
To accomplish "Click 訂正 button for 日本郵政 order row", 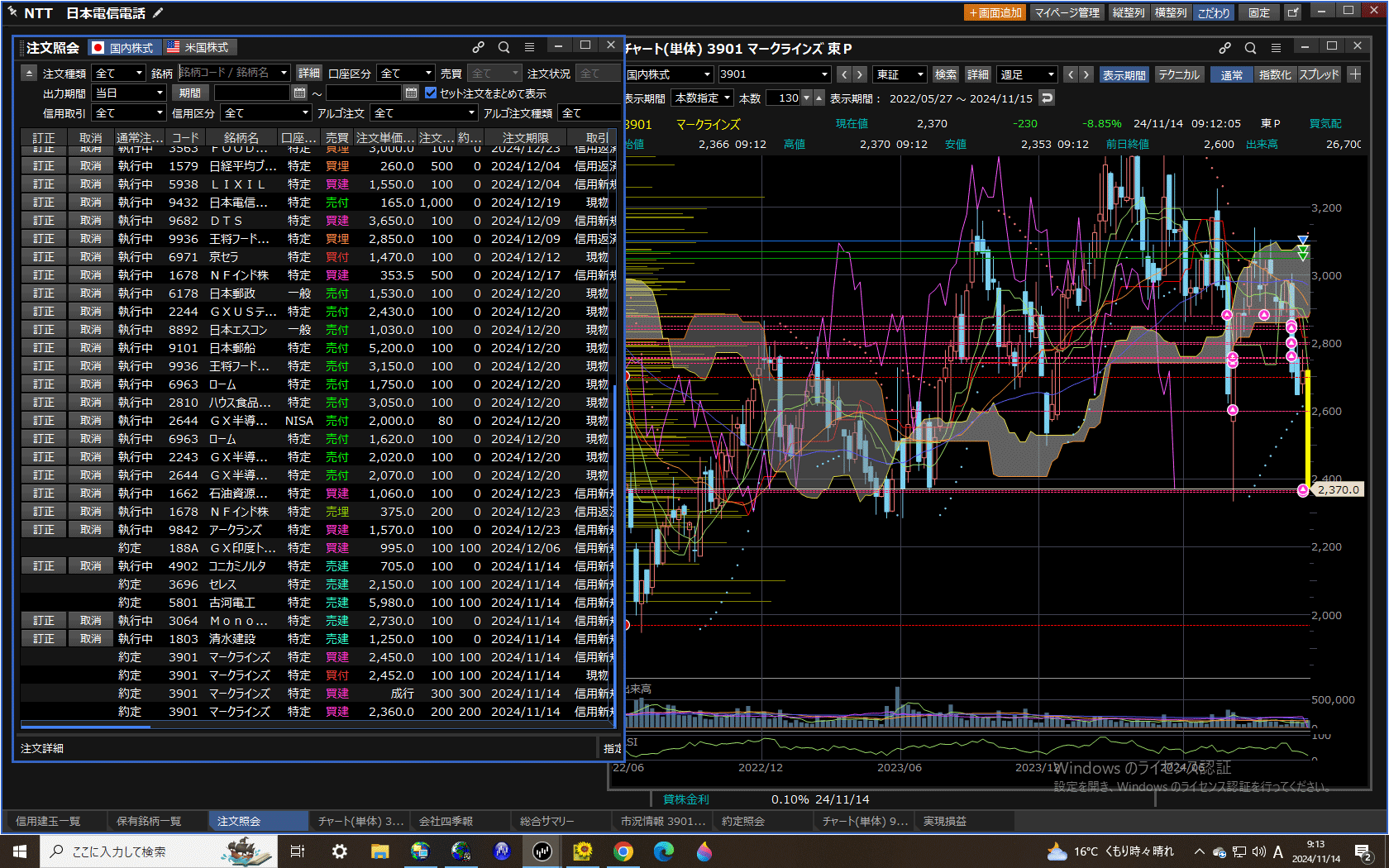I will coord(43,293).
